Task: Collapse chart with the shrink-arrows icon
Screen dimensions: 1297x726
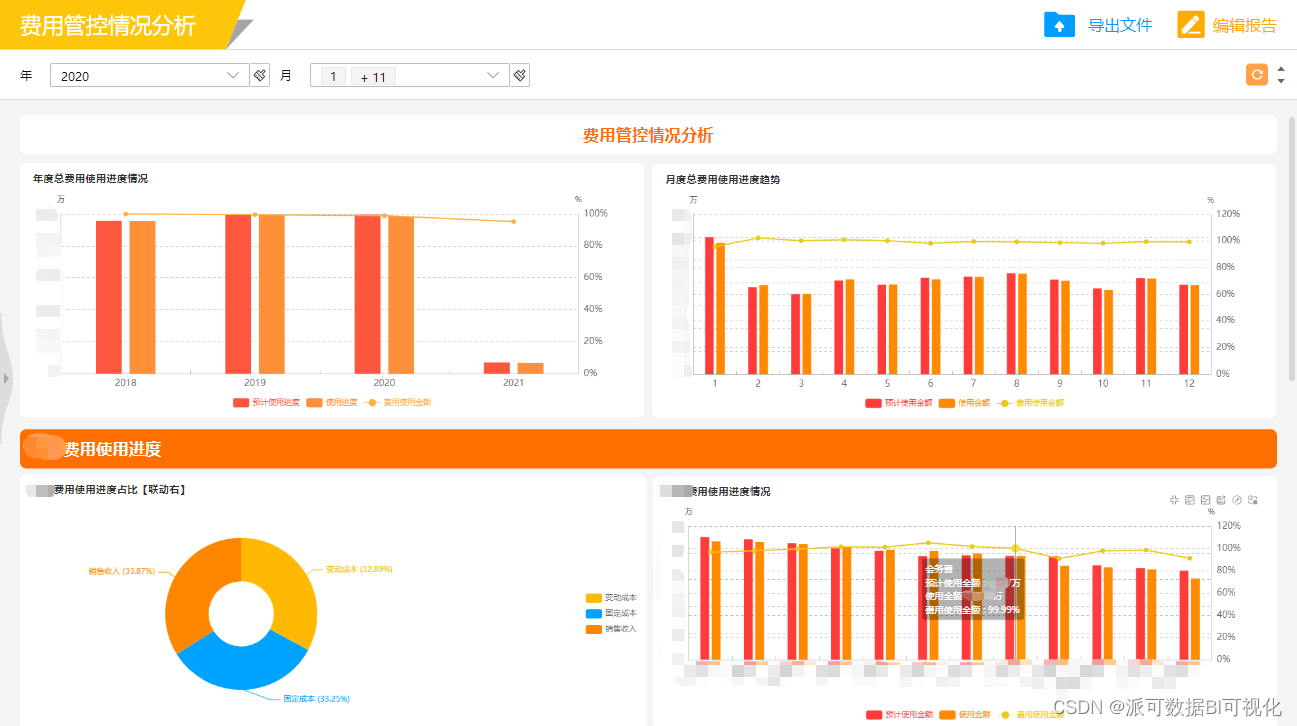Action: point(1174,500)
